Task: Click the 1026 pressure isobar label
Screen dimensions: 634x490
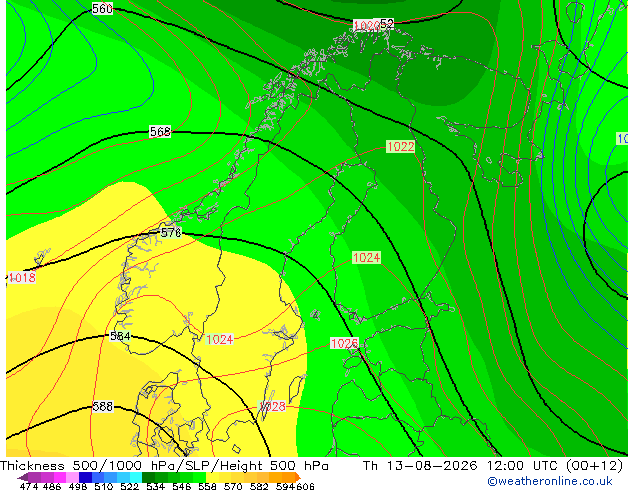Action: 344,343
